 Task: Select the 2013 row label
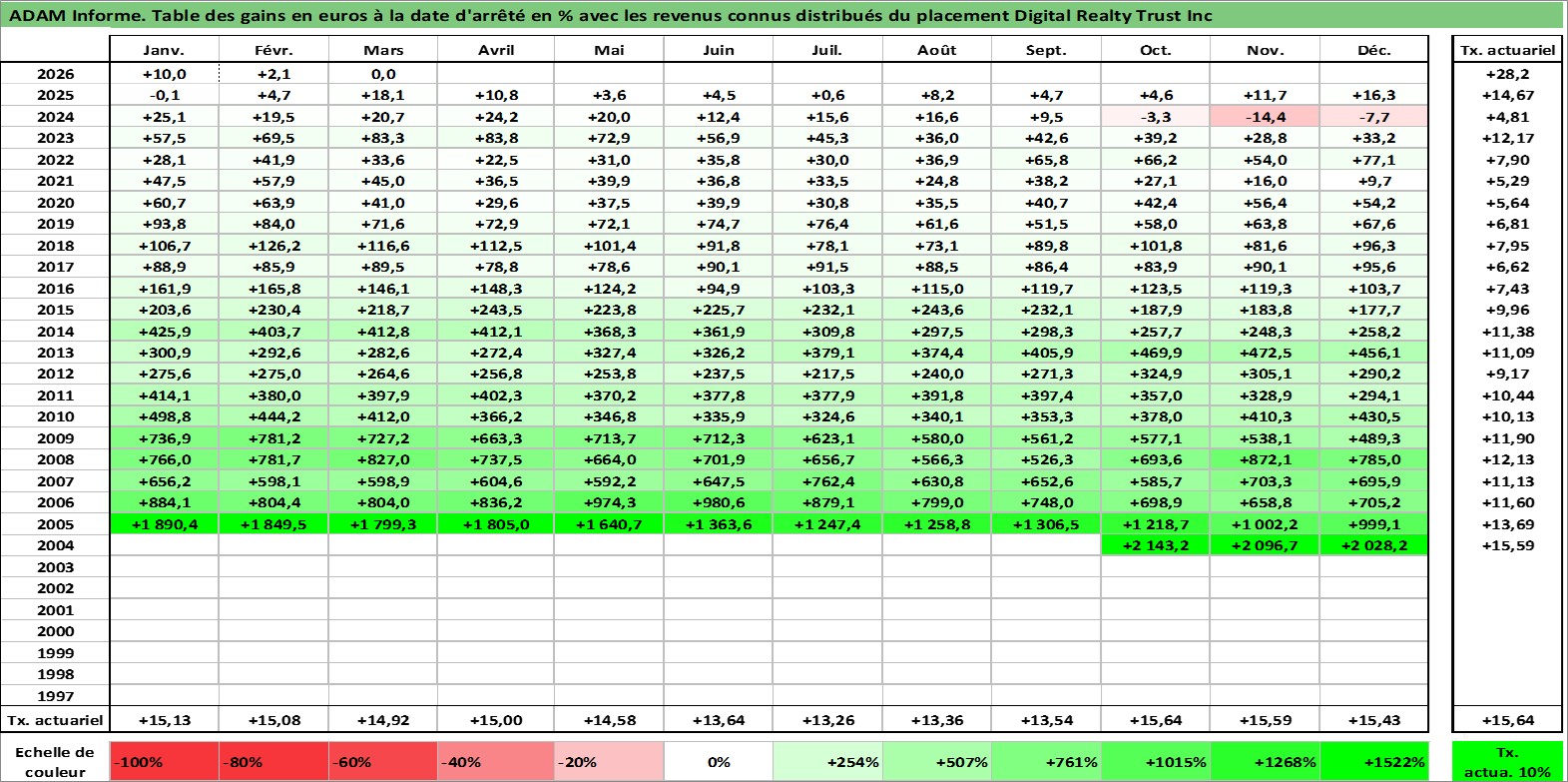[x=55, y=353]
